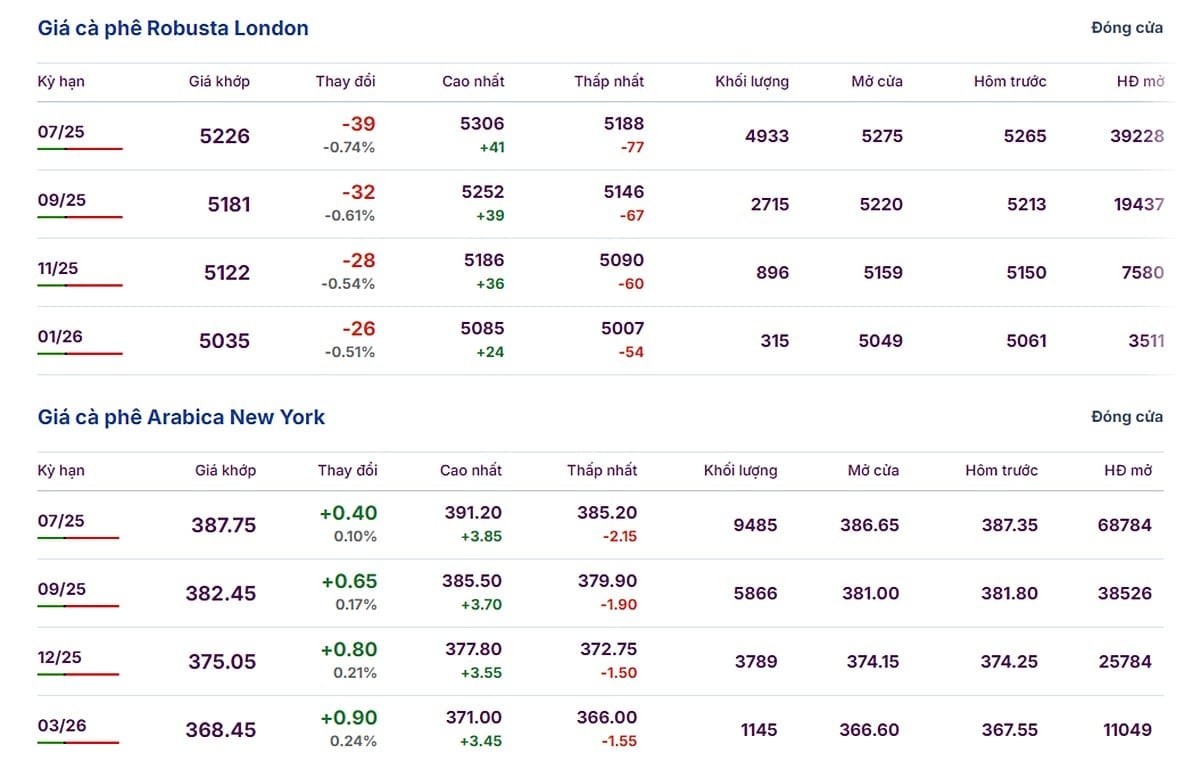
Task: Select the Robusta 09/25 contract term
Action: (x=62, y=200)
